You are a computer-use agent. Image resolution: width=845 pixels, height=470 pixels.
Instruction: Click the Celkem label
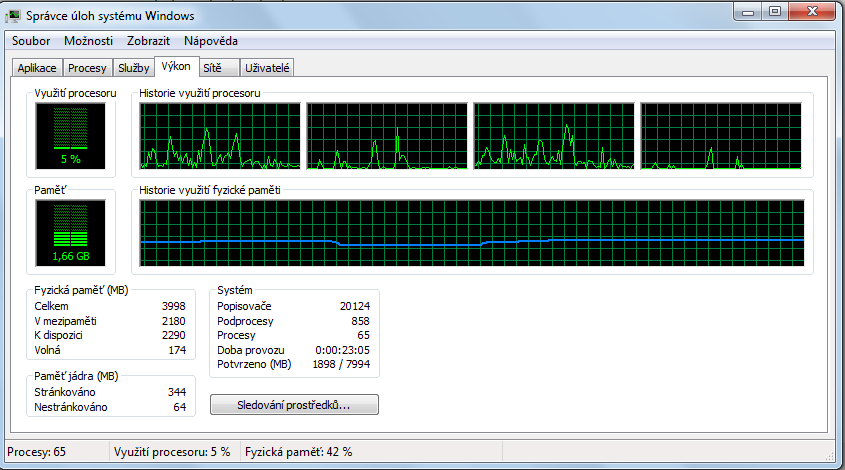click(51, 306)
